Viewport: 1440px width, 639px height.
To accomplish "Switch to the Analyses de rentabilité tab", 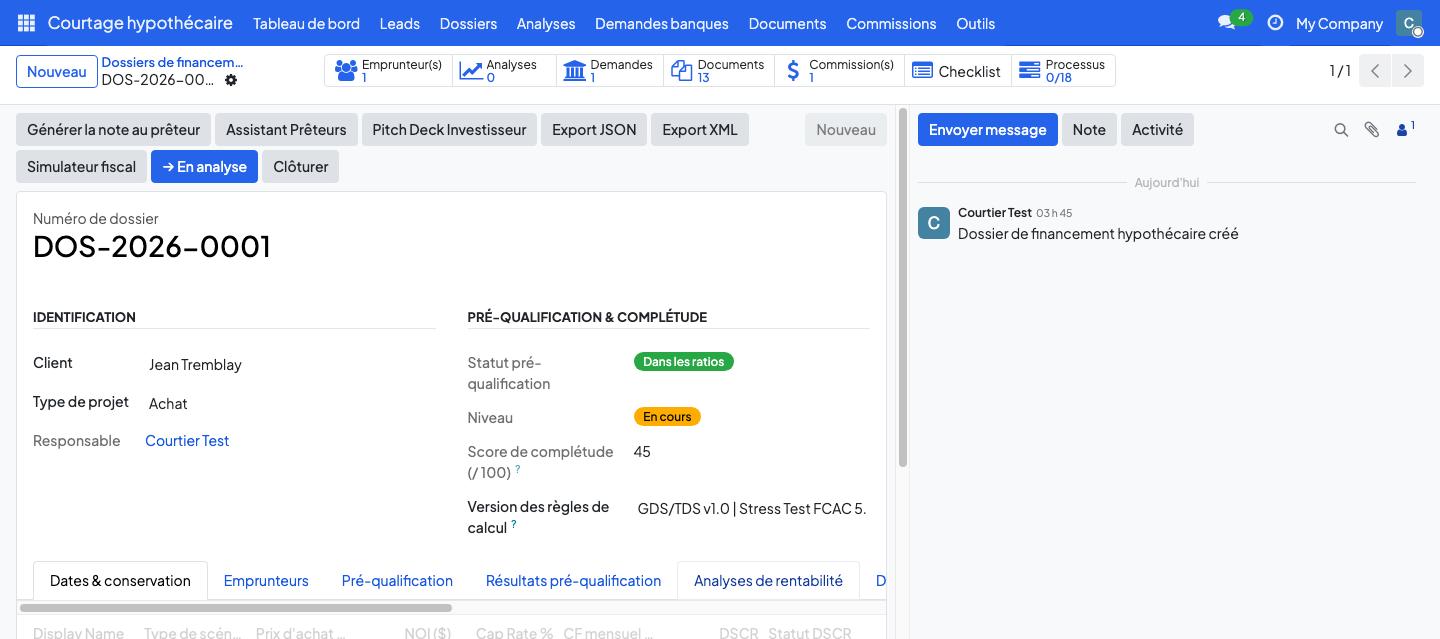I will tap(768, 580).
